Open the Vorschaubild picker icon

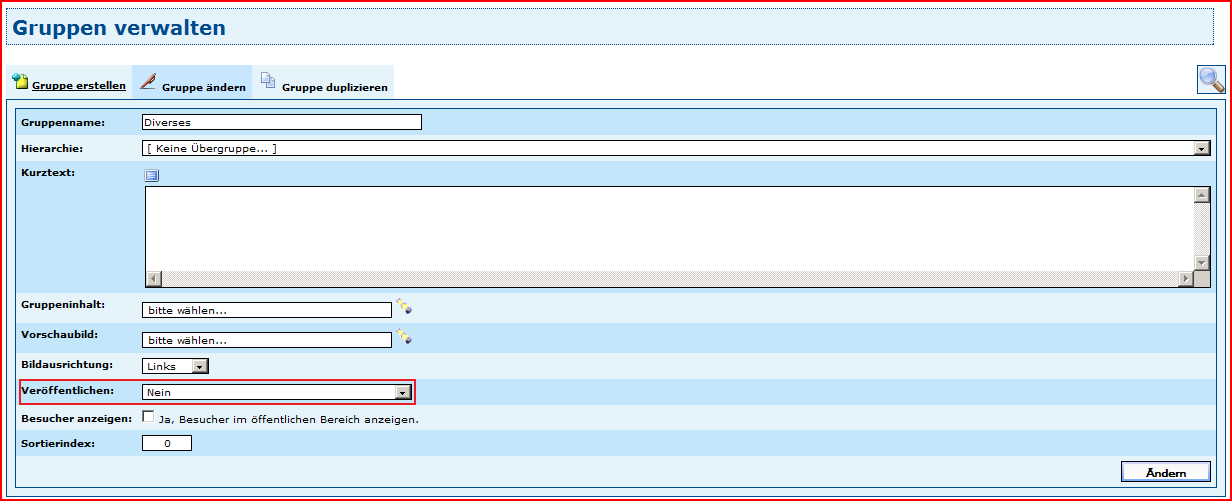click(x=404, y=336)
